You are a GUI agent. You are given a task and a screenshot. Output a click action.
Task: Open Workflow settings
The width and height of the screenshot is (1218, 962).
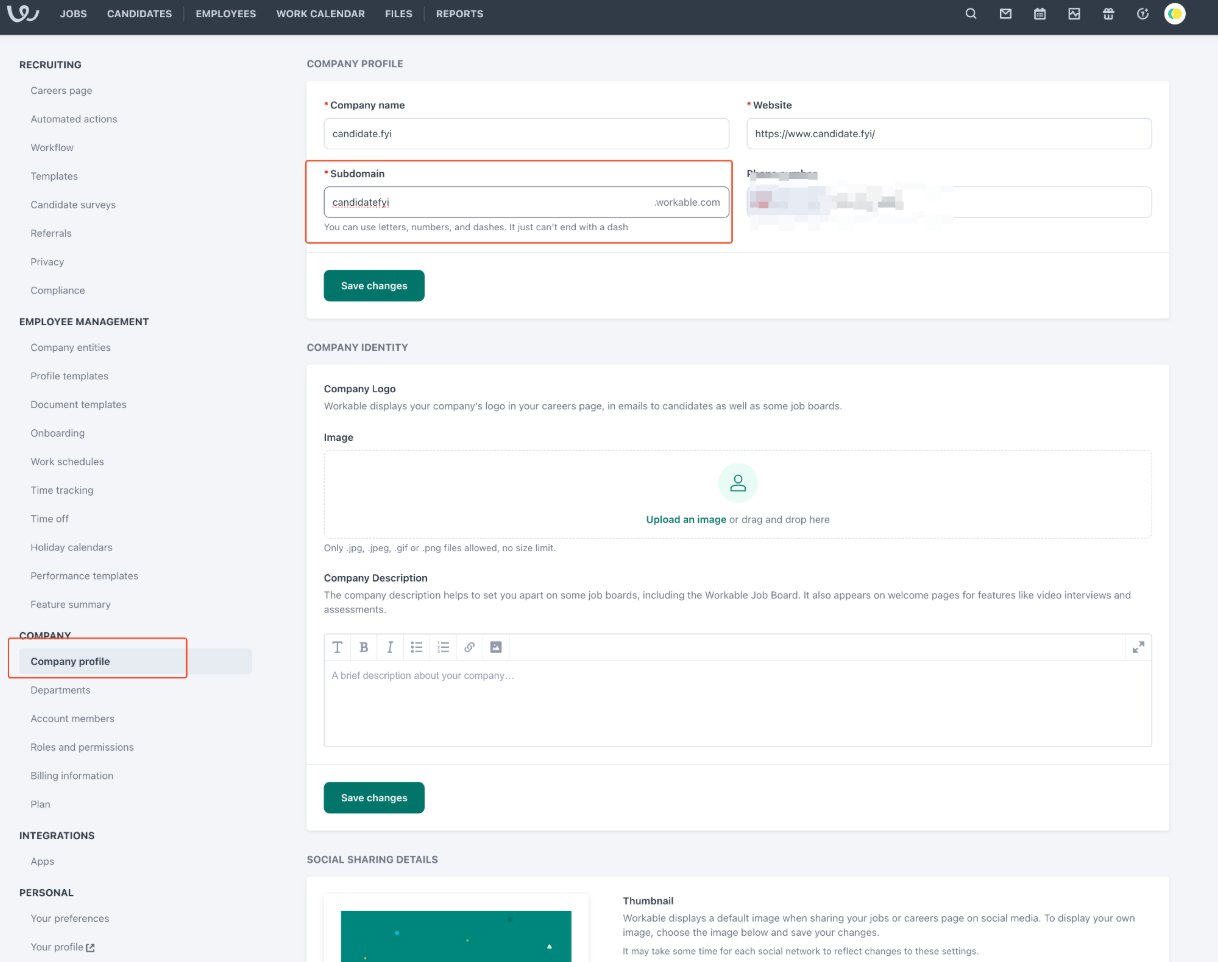point(52,148)
